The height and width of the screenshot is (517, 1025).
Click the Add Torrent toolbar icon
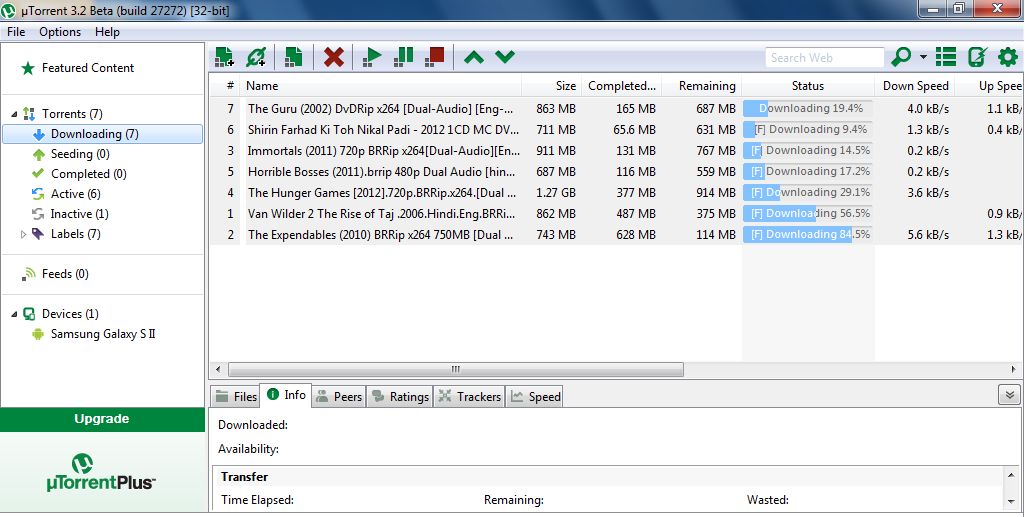tap(224, 57)
